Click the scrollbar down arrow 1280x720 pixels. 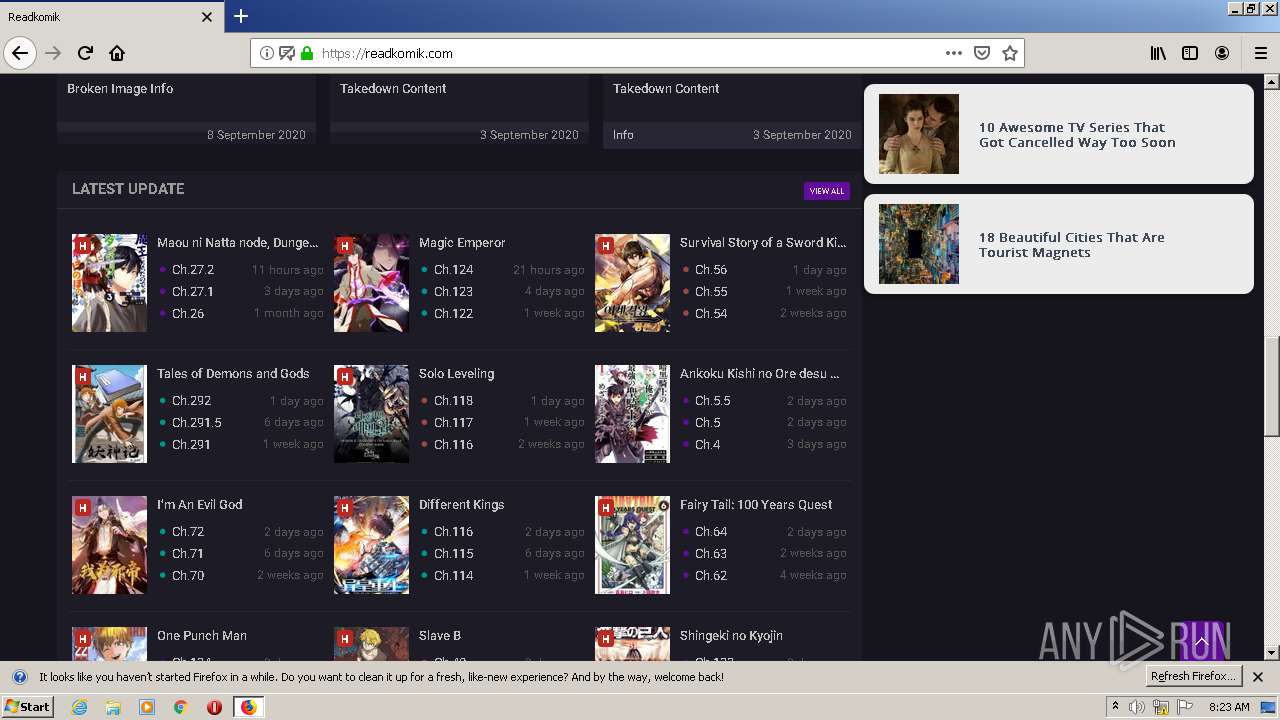1272,653
